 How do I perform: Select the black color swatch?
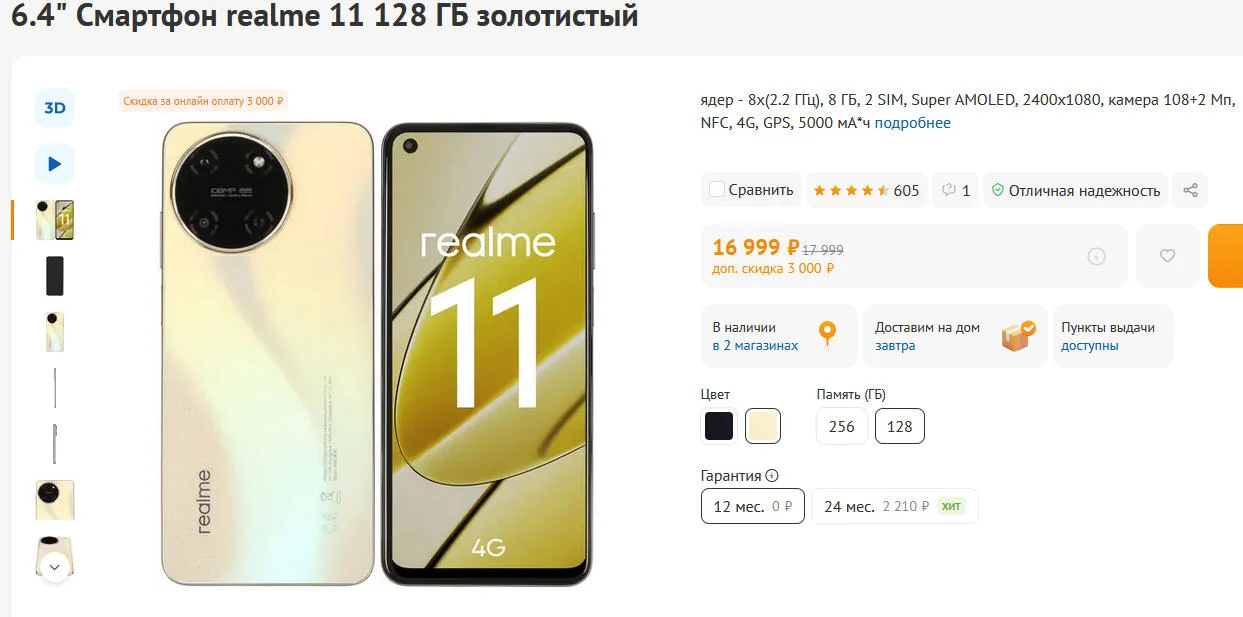point(719,426)
